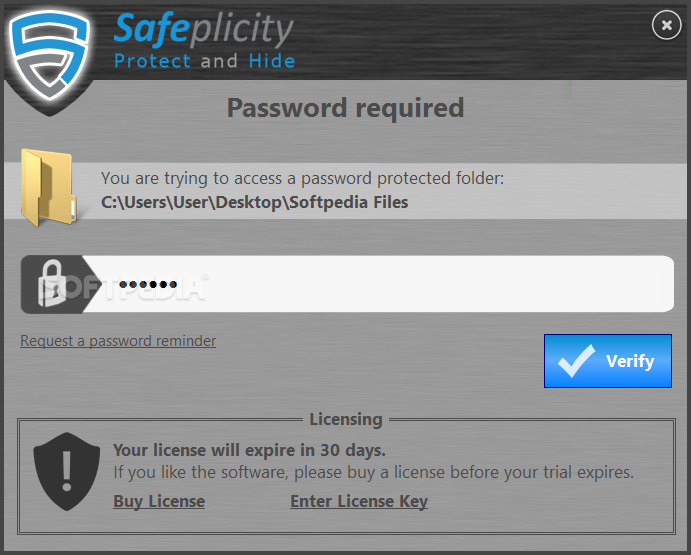The width and height of the screenshot is (691, 555).
Task: Click the checkmark icon on Verify
Action: click(575, 361)
